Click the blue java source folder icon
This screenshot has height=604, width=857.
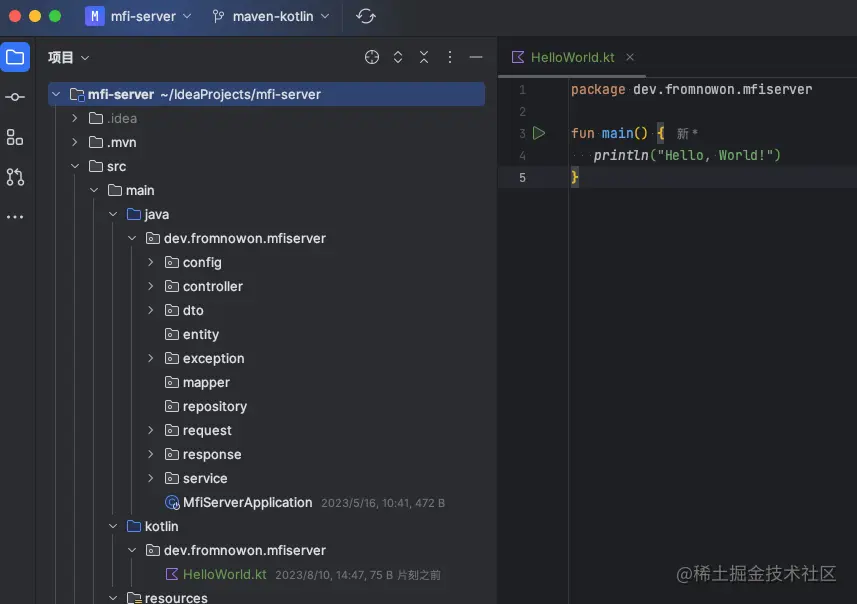(x=134, y=214)
